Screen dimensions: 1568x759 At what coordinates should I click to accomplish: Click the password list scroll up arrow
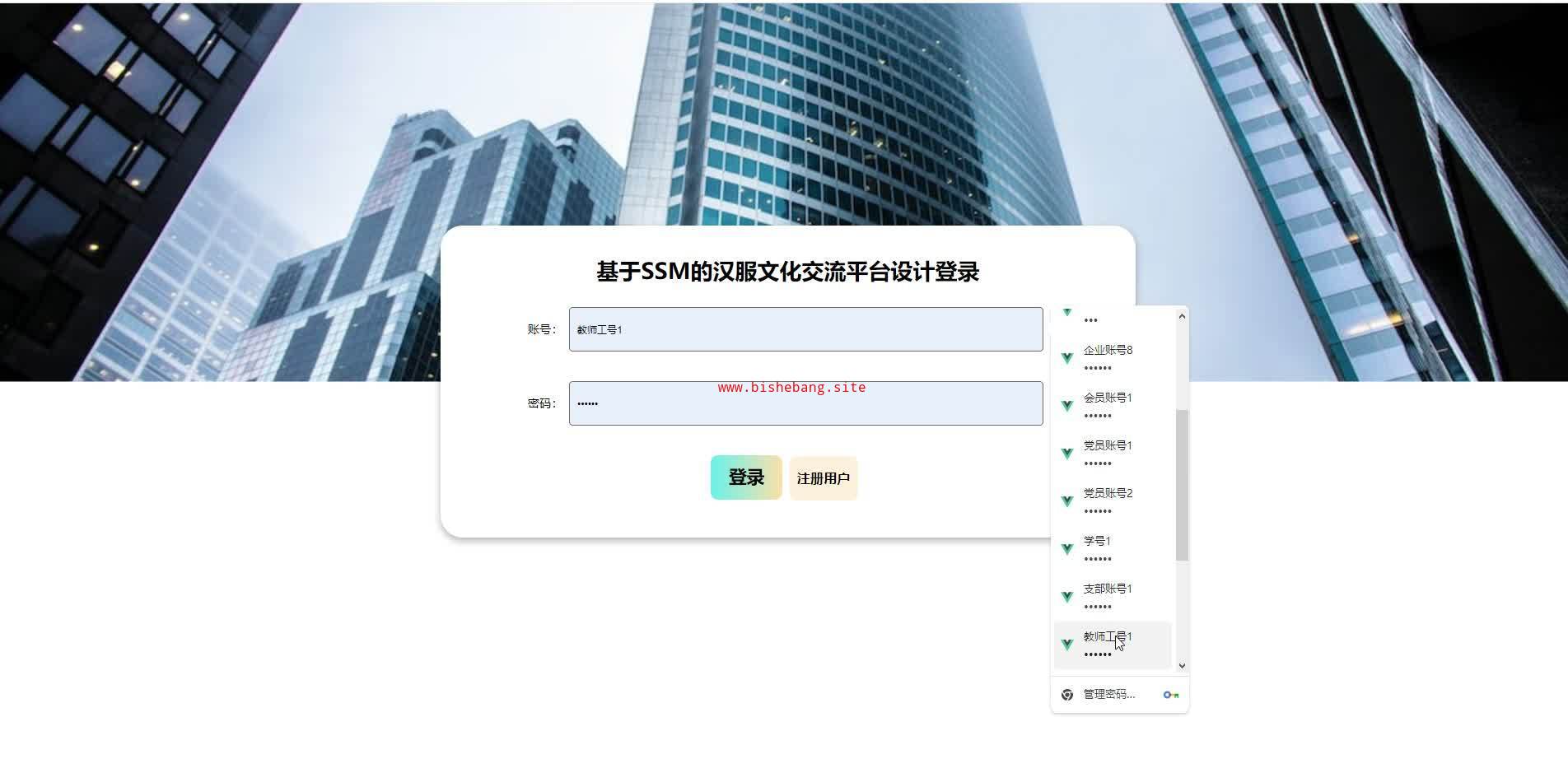(x=1182, y=316)
